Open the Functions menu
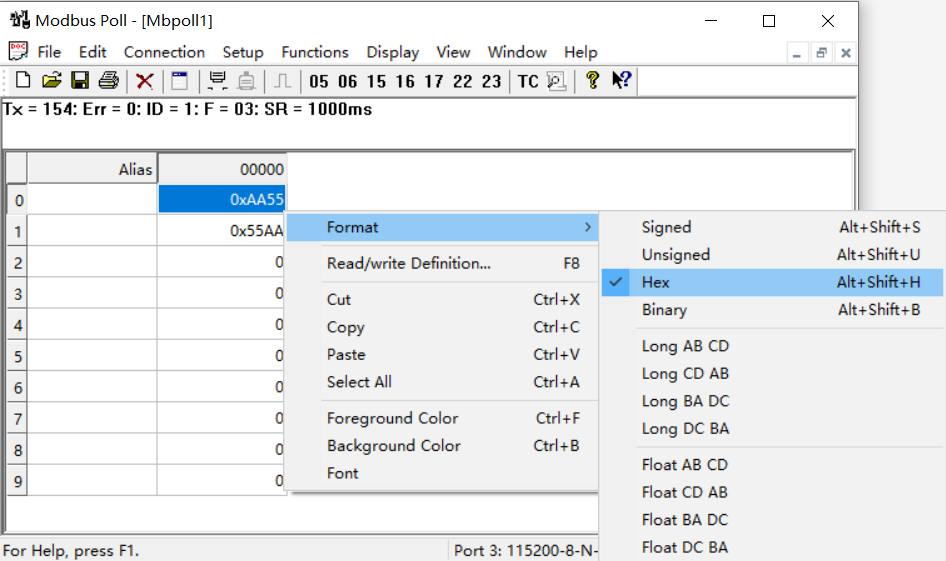This screenshot has width=946, height=561. tap(315, 52)
